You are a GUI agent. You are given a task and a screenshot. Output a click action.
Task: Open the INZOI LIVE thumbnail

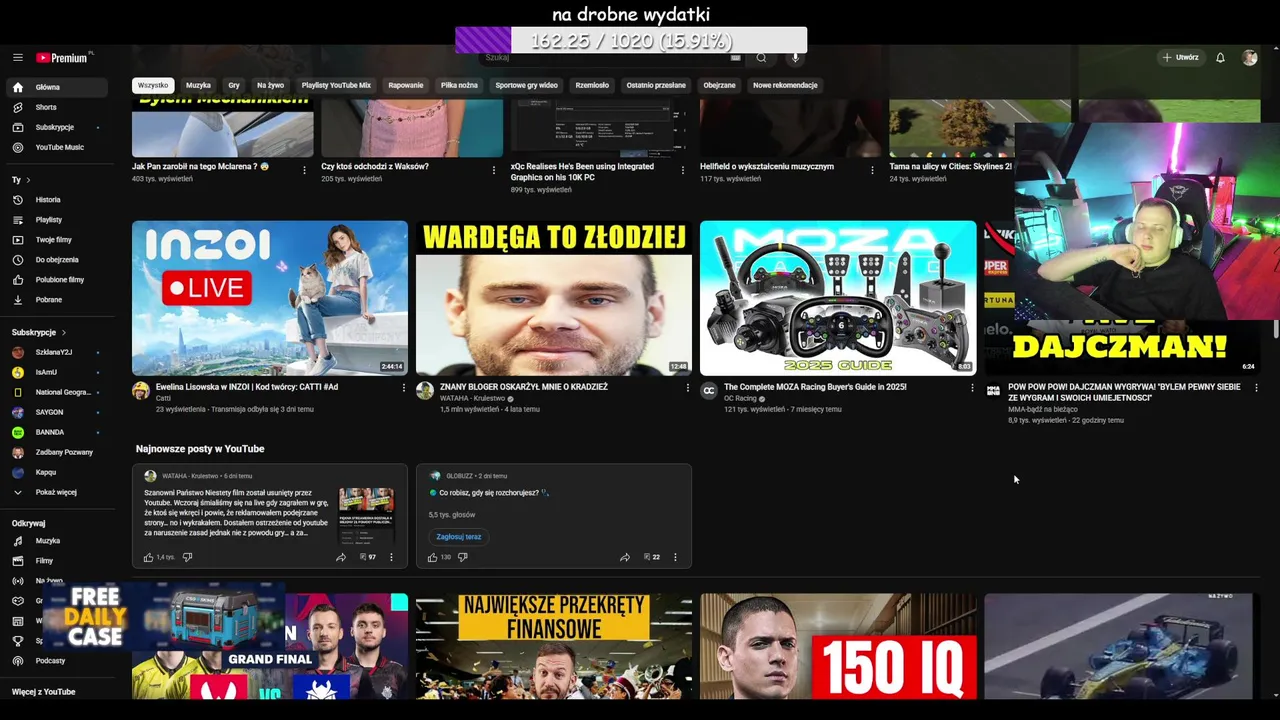click(x=270, y=298)
